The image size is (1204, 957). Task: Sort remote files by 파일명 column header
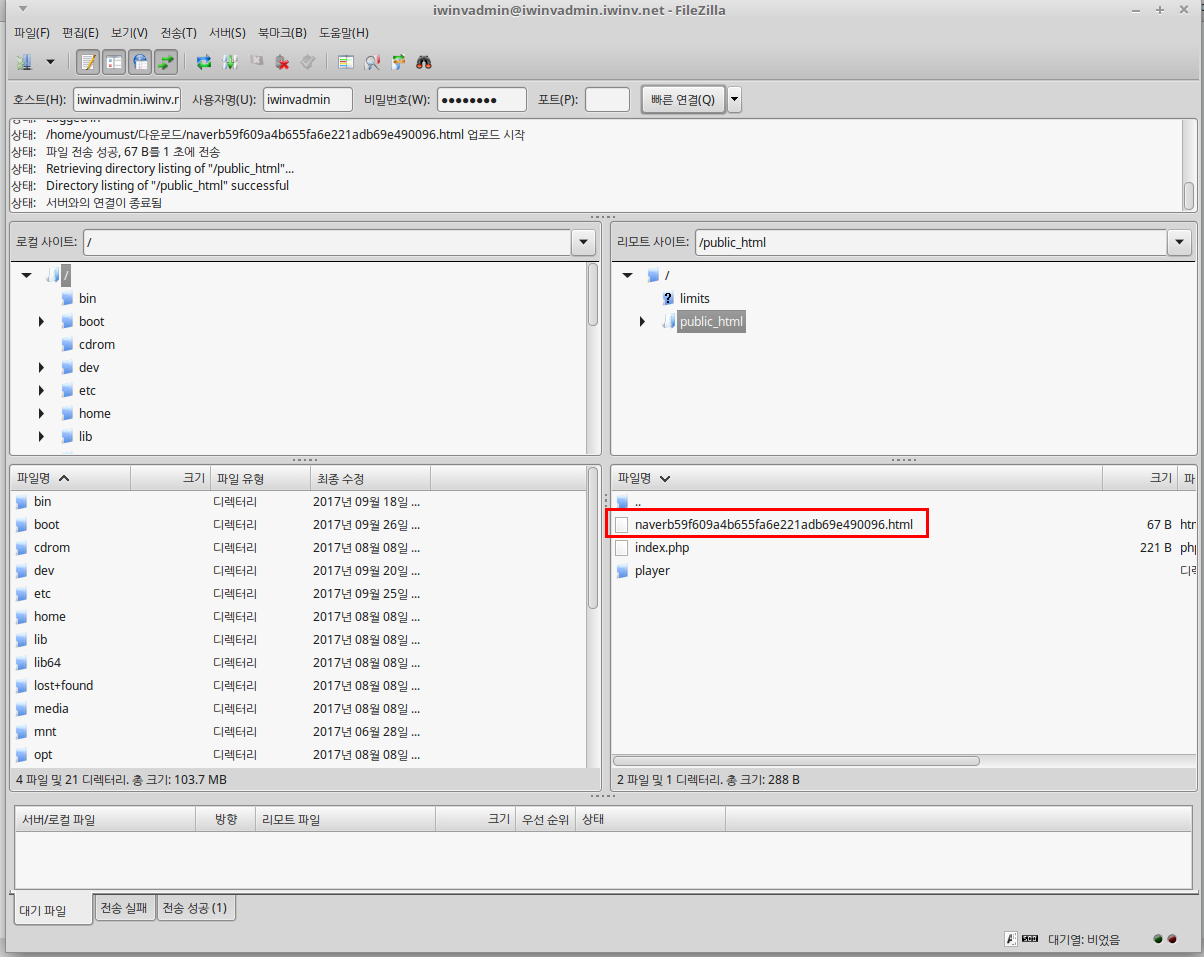[856, 478]
